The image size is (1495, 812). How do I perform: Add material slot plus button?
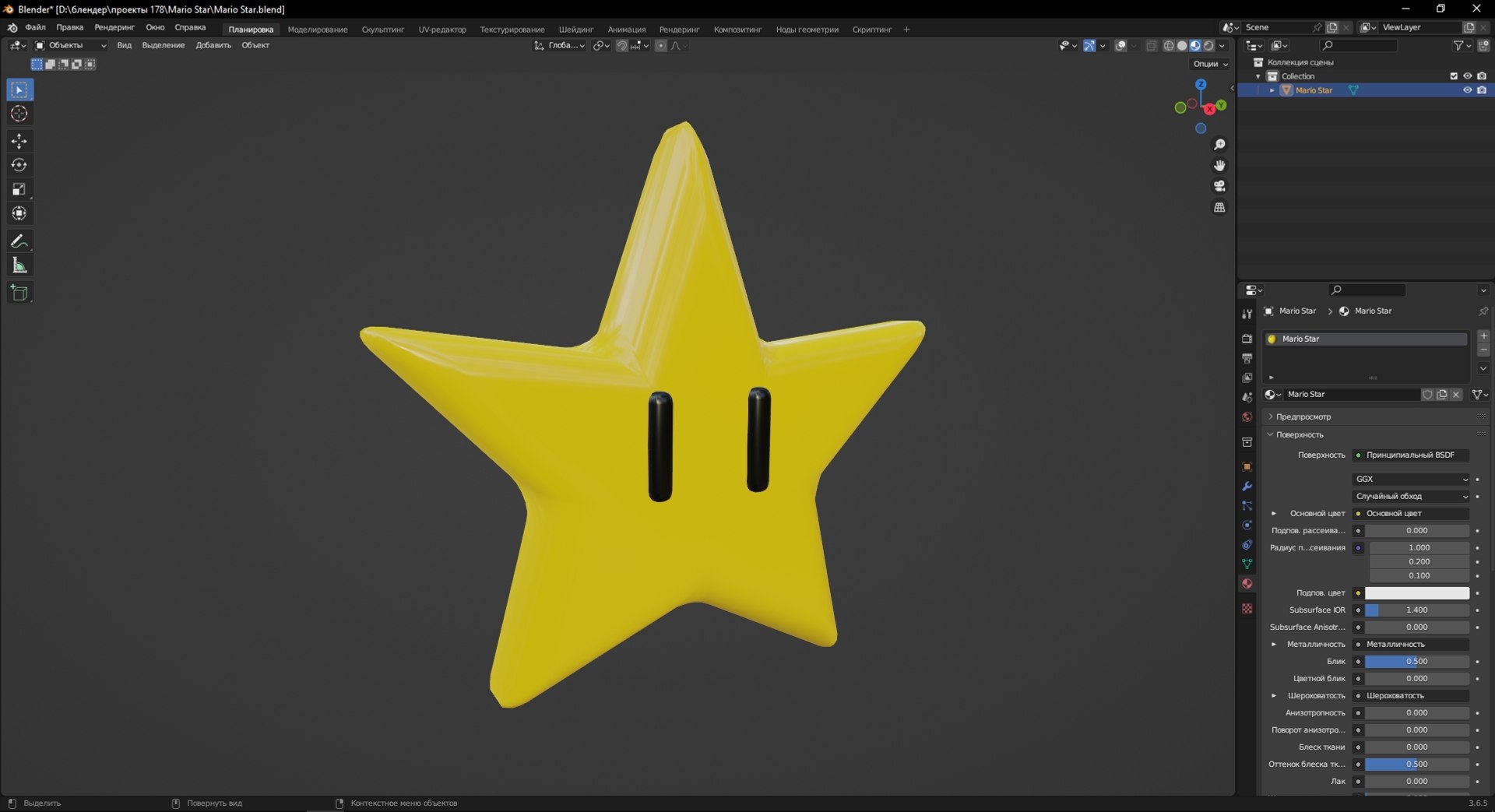click(1483, 336)
